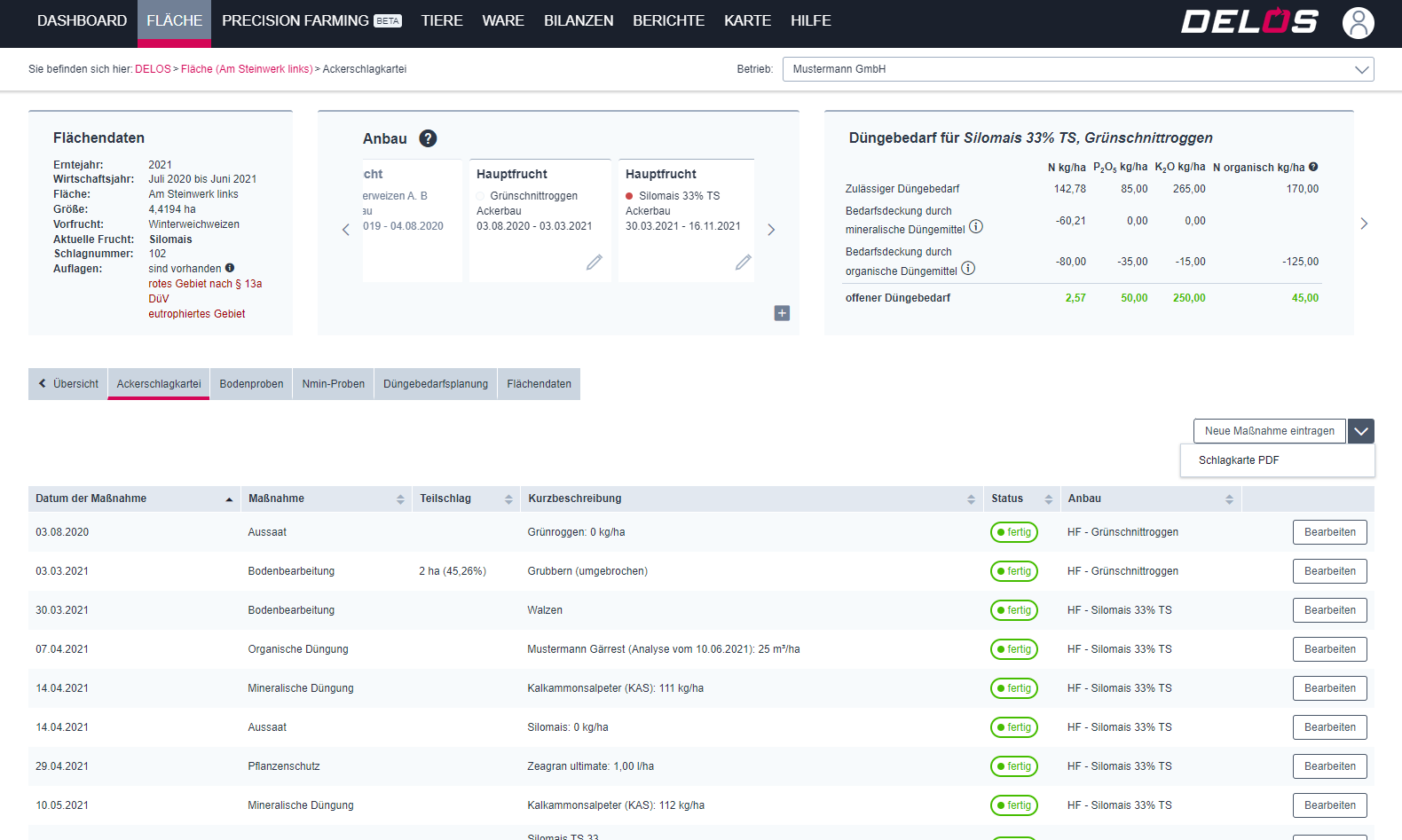
Task: Go back to the Übersicht tab
Action: point(68,384)
